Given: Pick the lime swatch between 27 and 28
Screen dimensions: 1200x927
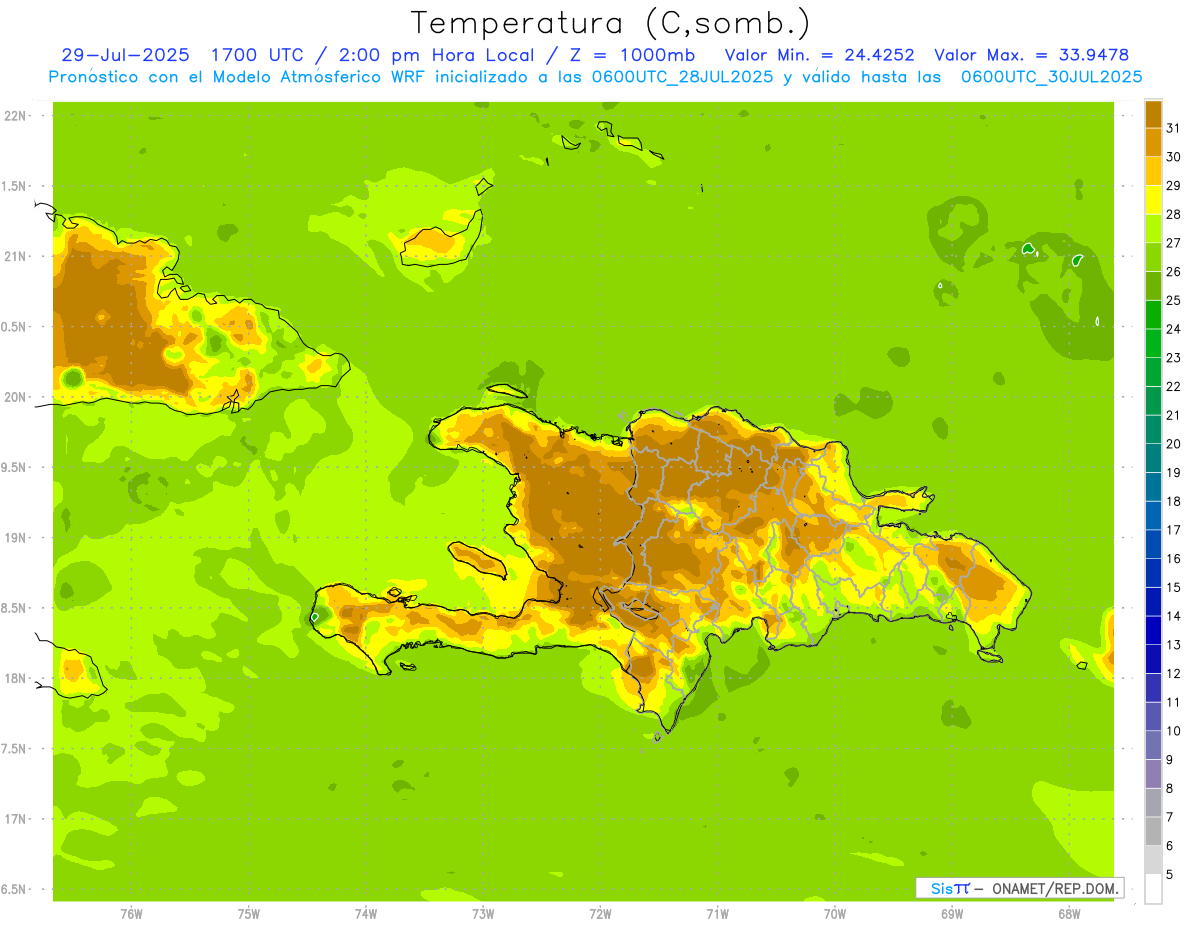Looking at the screenshot, I should (1153, 228).
